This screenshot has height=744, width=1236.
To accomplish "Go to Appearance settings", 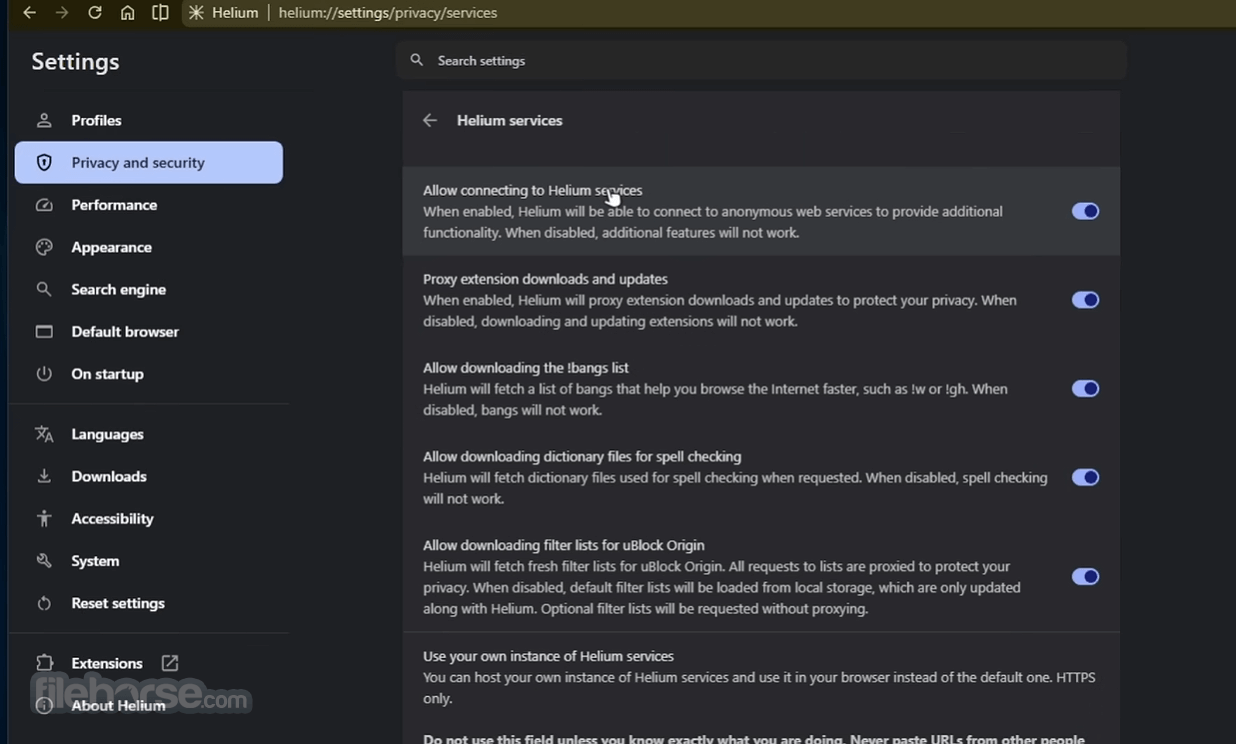I will click(148, 247).
